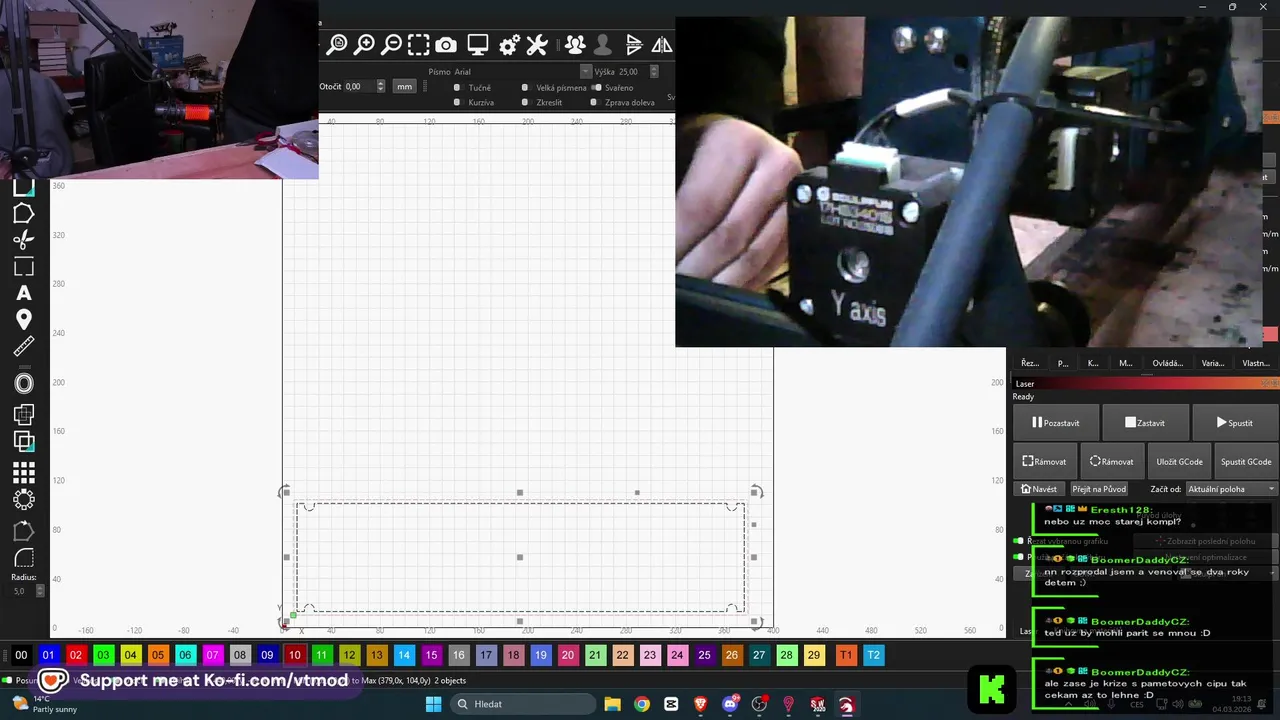This screenshot has height=720, width=1280.
Task: Click the Otočit rotation input field
Action: [x=359, y=87]
